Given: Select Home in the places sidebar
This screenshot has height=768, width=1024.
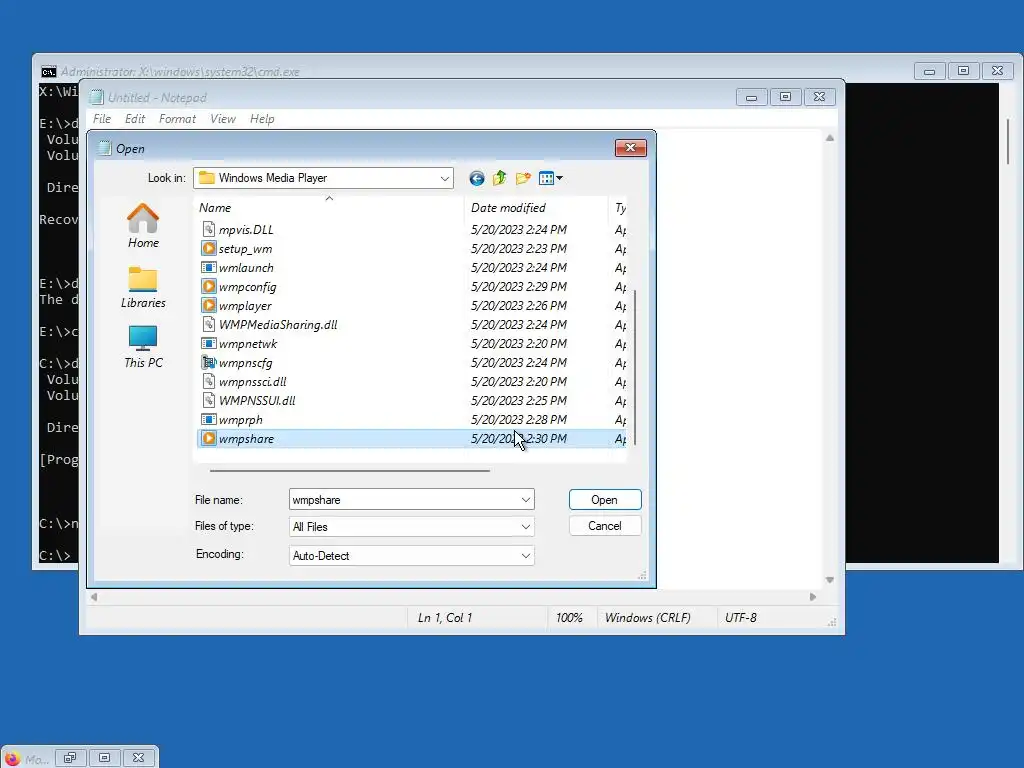Looking at the screenshot, I should (x=143, y=226).
